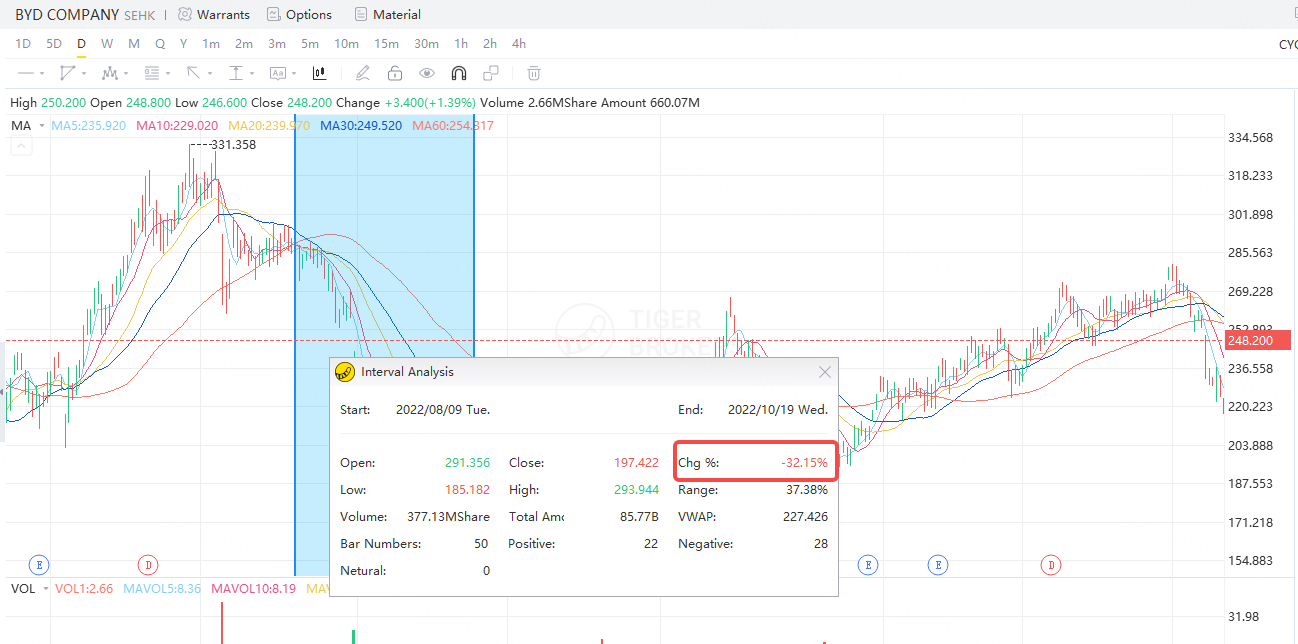
Task: Toggle drawing visibility with the eye icon
Action: (x=427, y=73)
